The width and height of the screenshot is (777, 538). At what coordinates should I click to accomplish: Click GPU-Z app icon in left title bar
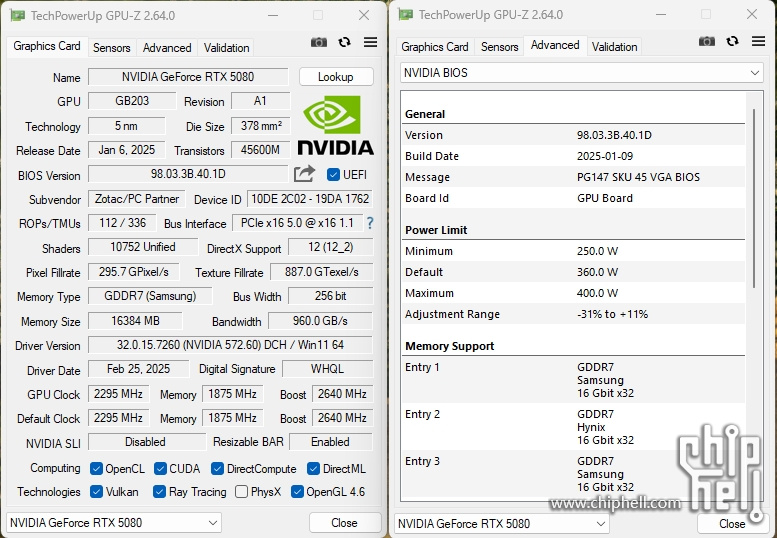click(17, 15)
